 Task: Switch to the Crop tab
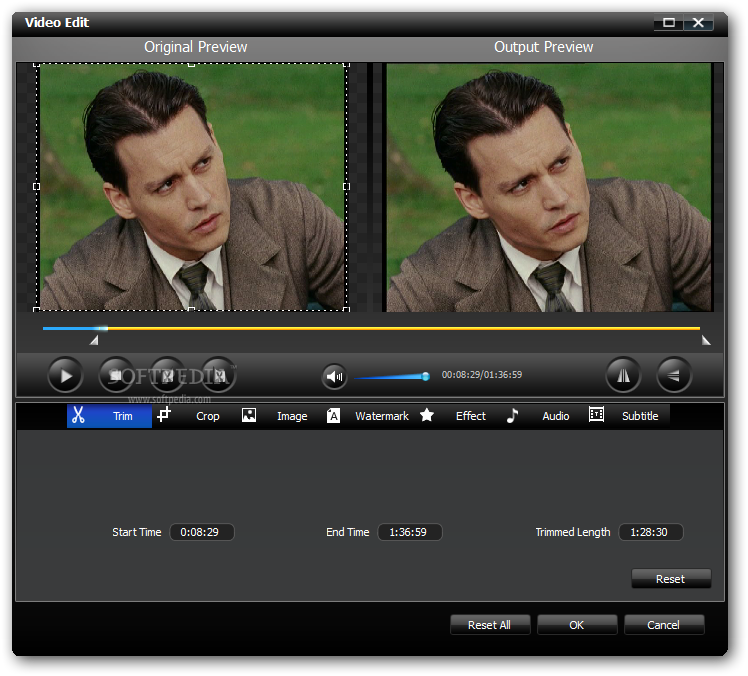(195, 416)
